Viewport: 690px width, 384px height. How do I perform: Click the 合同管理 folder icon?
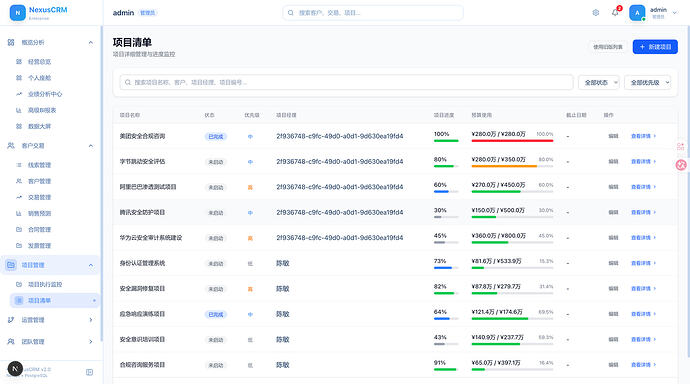point(19,230)
